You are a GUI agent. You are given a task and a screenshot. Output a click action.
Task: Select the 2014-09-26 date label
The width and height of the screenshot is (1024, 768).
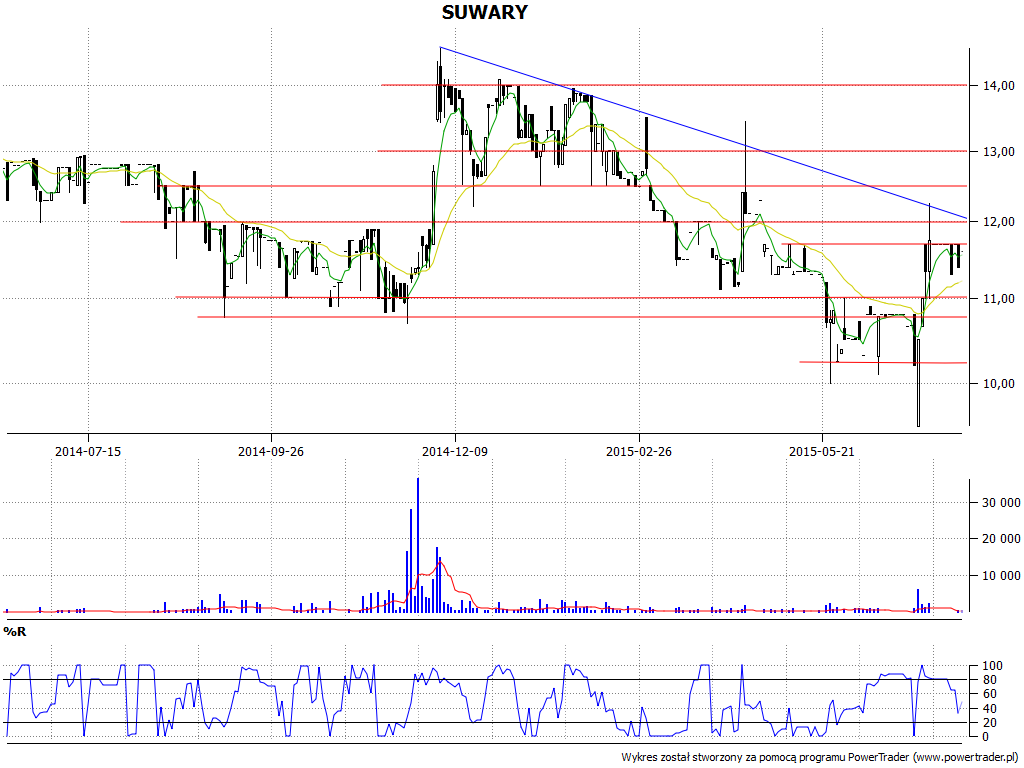click(271, 451)
